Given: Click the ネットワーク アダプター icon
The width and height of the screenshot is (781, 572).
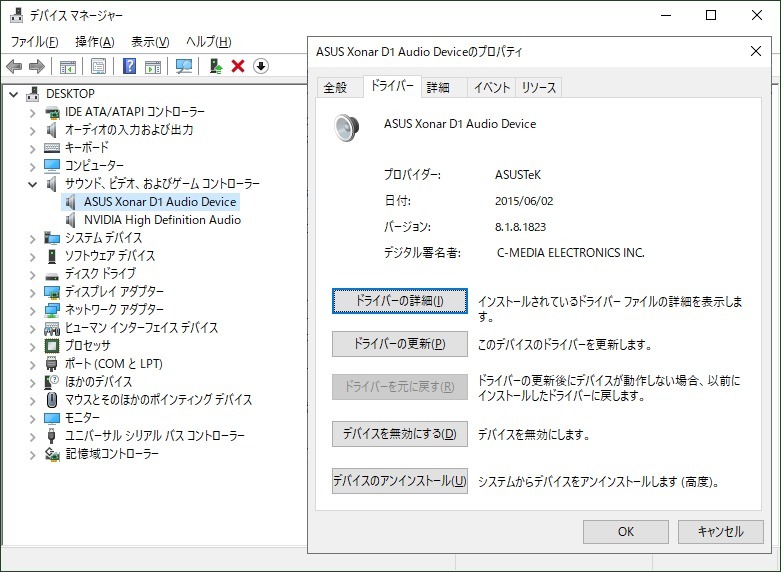Looking at the screenshot, I should [52, 310].
